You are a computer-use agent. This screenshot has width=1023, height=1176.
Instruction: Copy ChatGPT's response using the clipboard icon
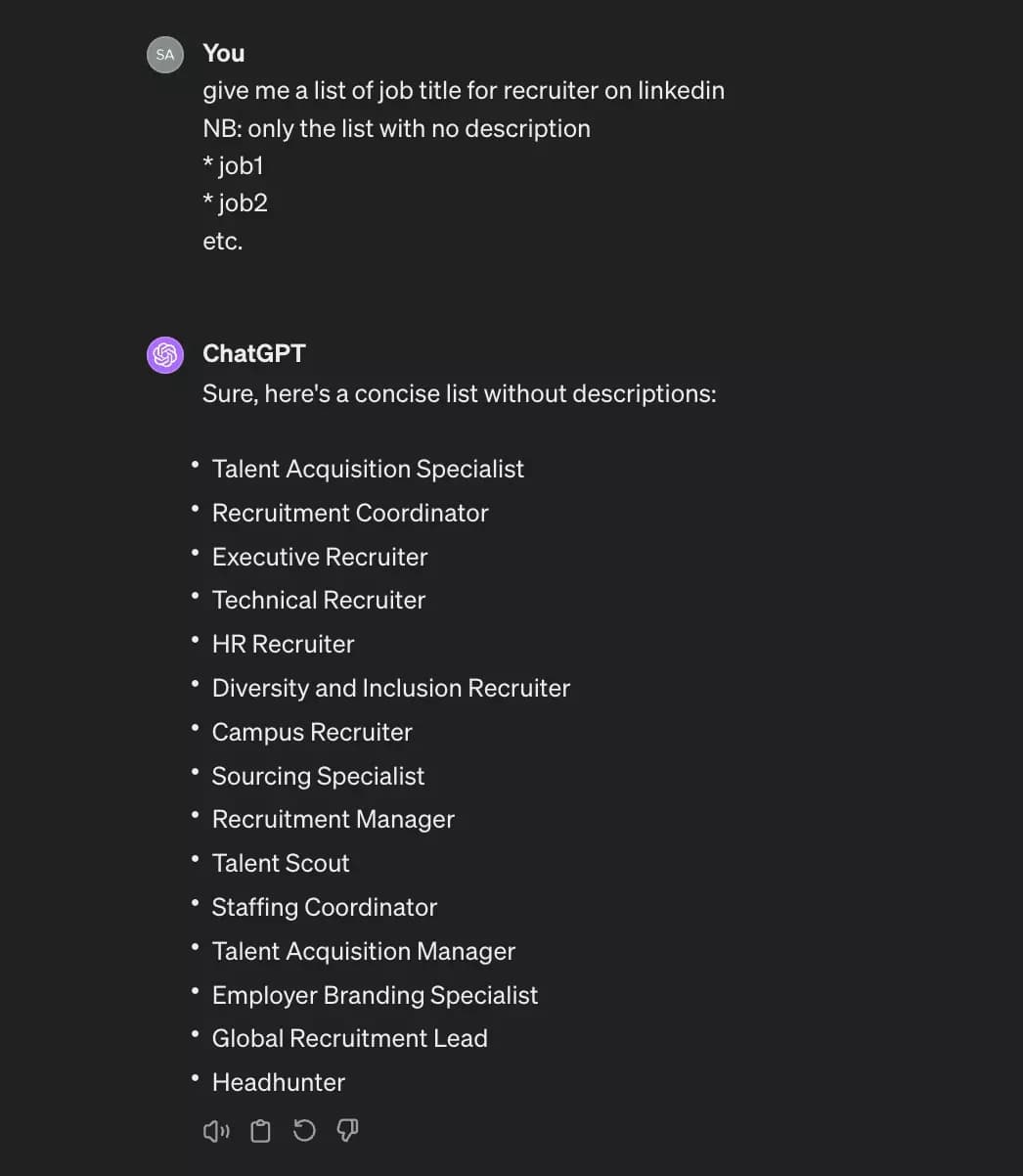click(x=260, y=1130)
